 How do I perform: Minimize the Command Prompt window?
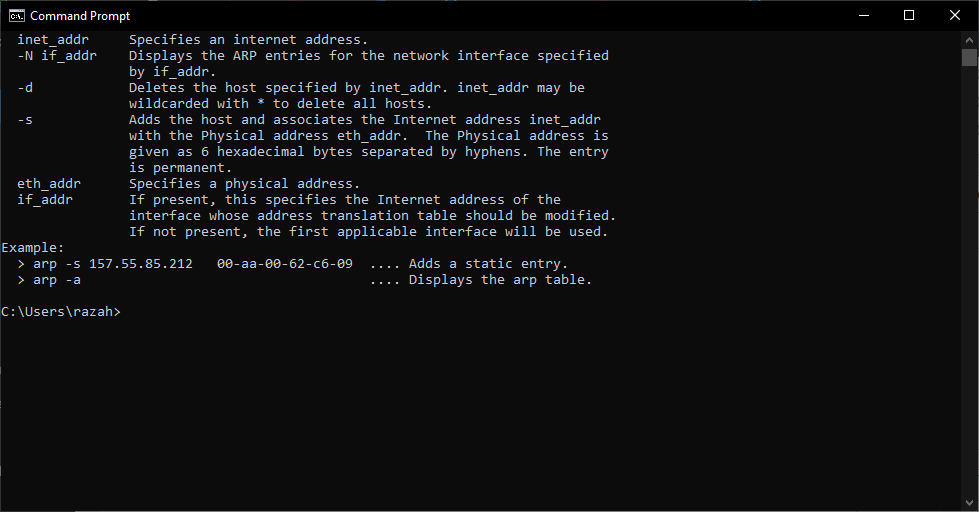[862, 15]
